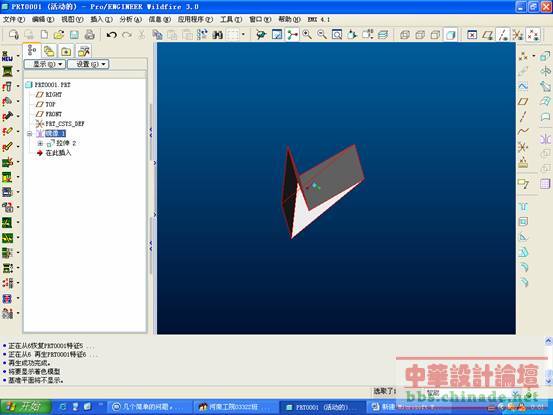Click the zoom out magnifier
Viewport: 553px width, 415px height.
pyautogui.click(x=322, y=35)
